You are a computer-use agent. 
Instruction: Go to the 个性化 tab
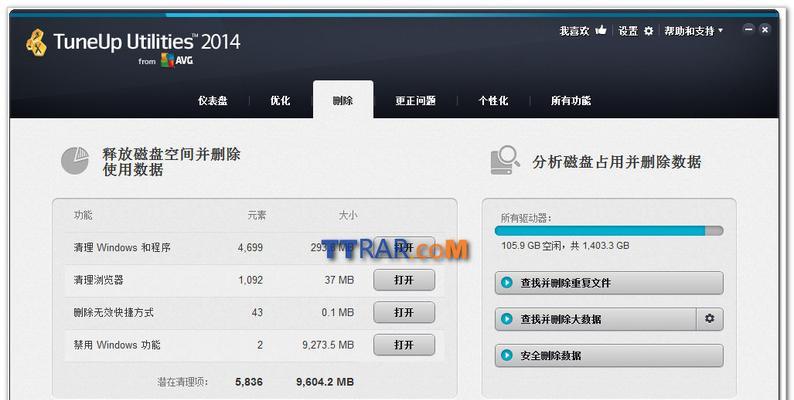(493, 101)
